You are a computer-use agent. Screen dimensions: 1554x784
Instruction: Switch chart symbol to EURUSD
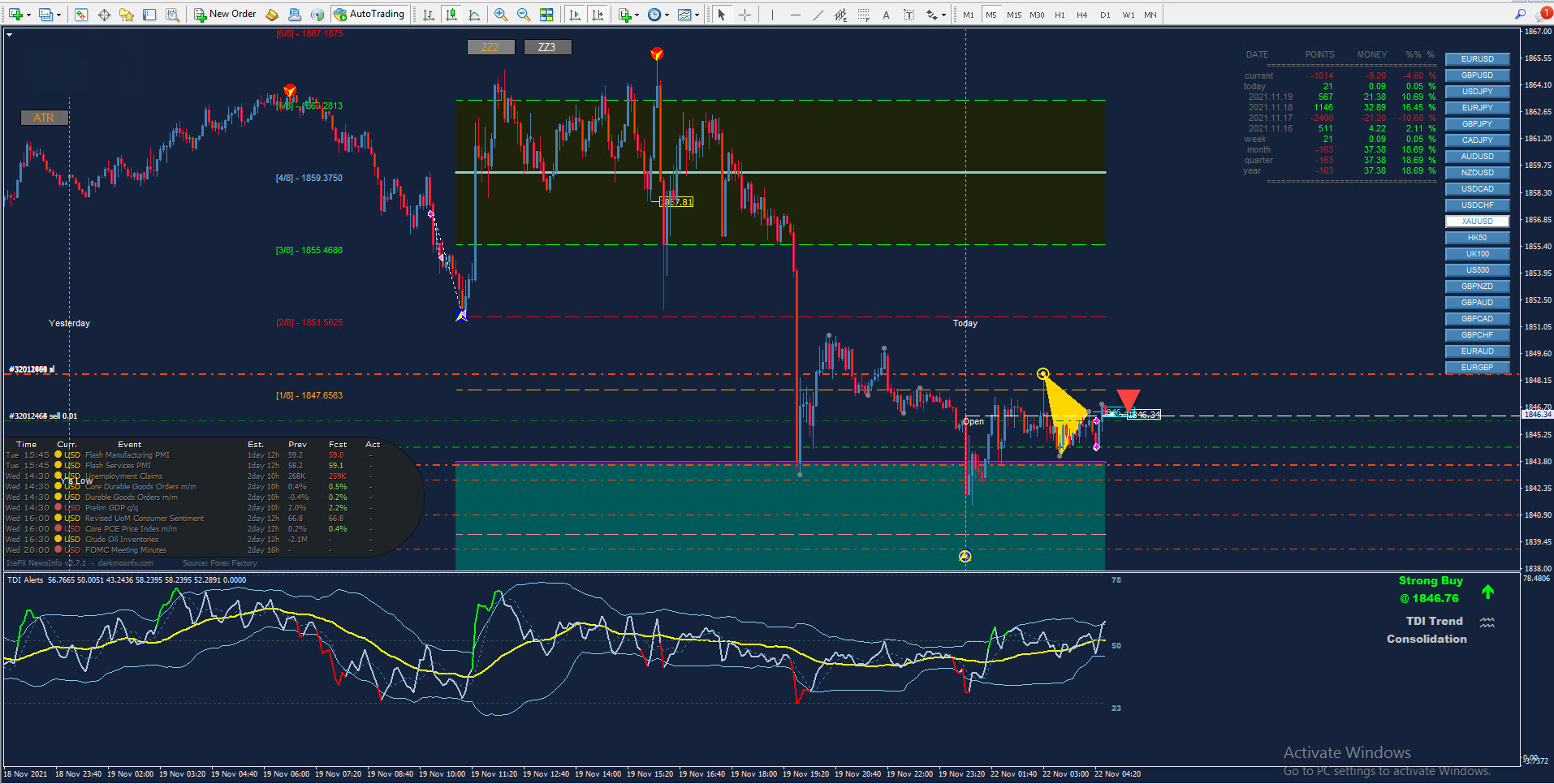click(x=1477, y=59)
